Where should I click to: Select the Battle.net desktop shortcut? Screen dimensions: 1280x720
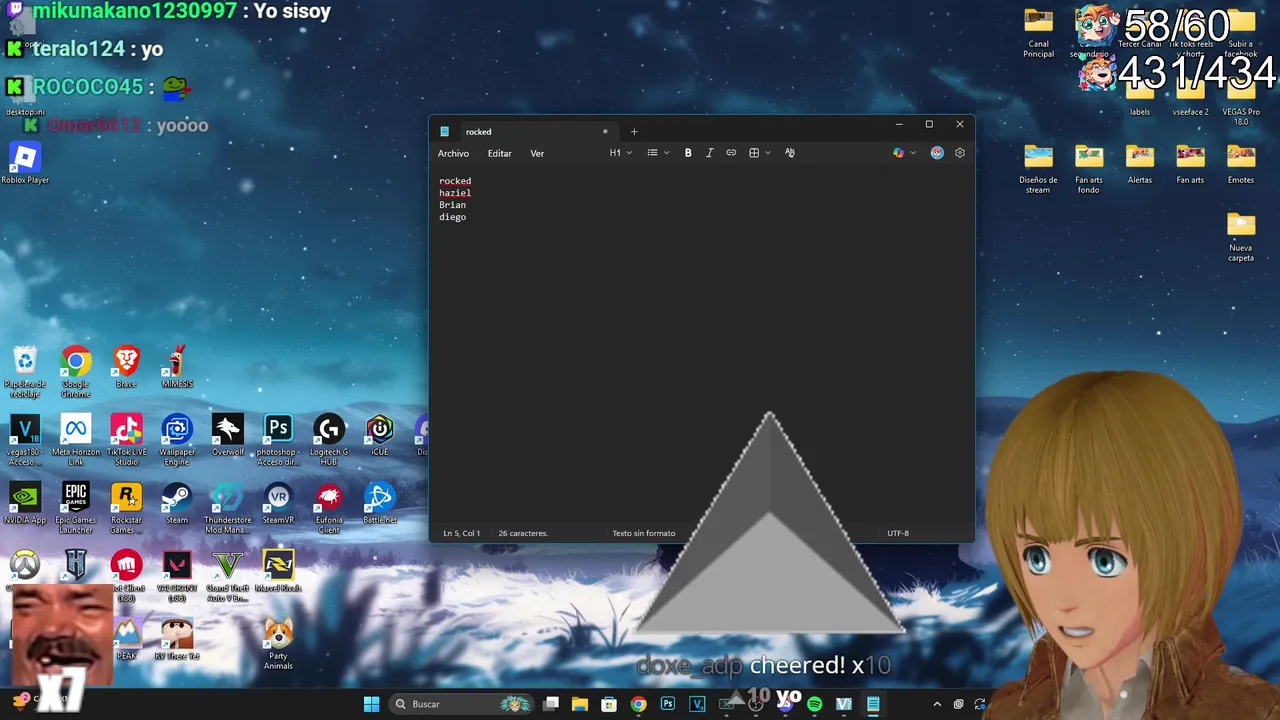point(380,503)
